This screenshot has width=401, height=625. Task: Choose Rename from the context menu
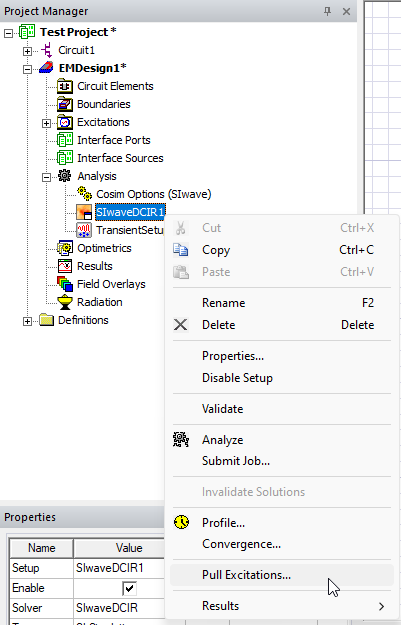[x=282, y=303]
